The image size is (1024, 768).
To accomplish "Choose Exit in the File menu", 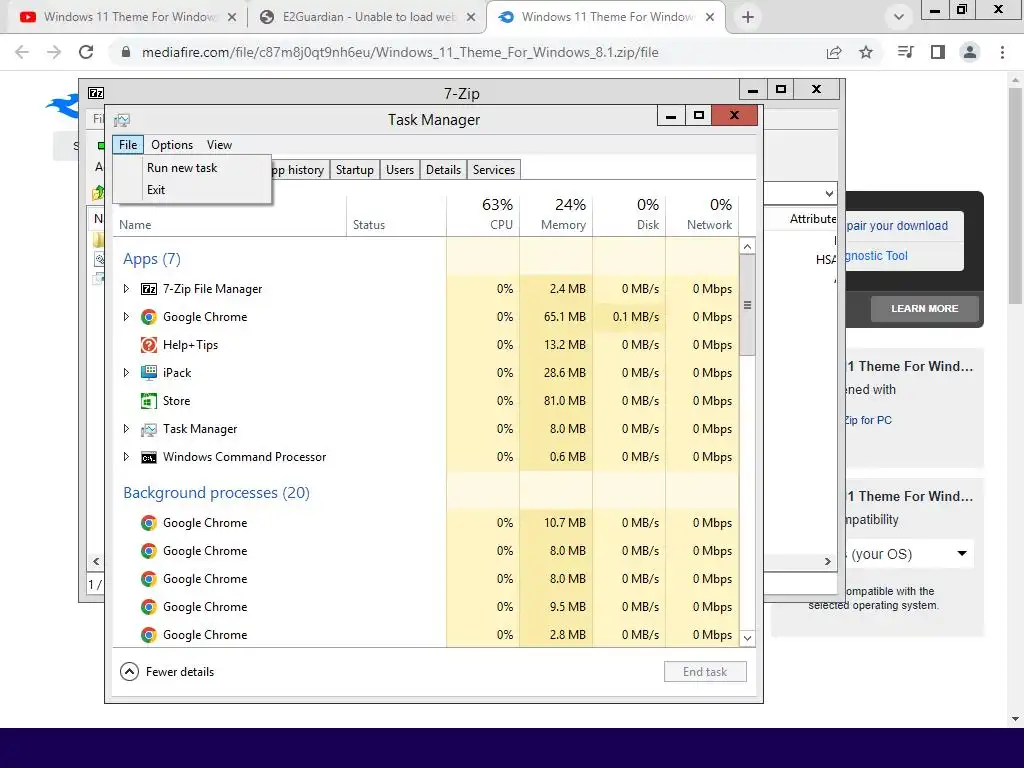I will click(x=155, y=190).
